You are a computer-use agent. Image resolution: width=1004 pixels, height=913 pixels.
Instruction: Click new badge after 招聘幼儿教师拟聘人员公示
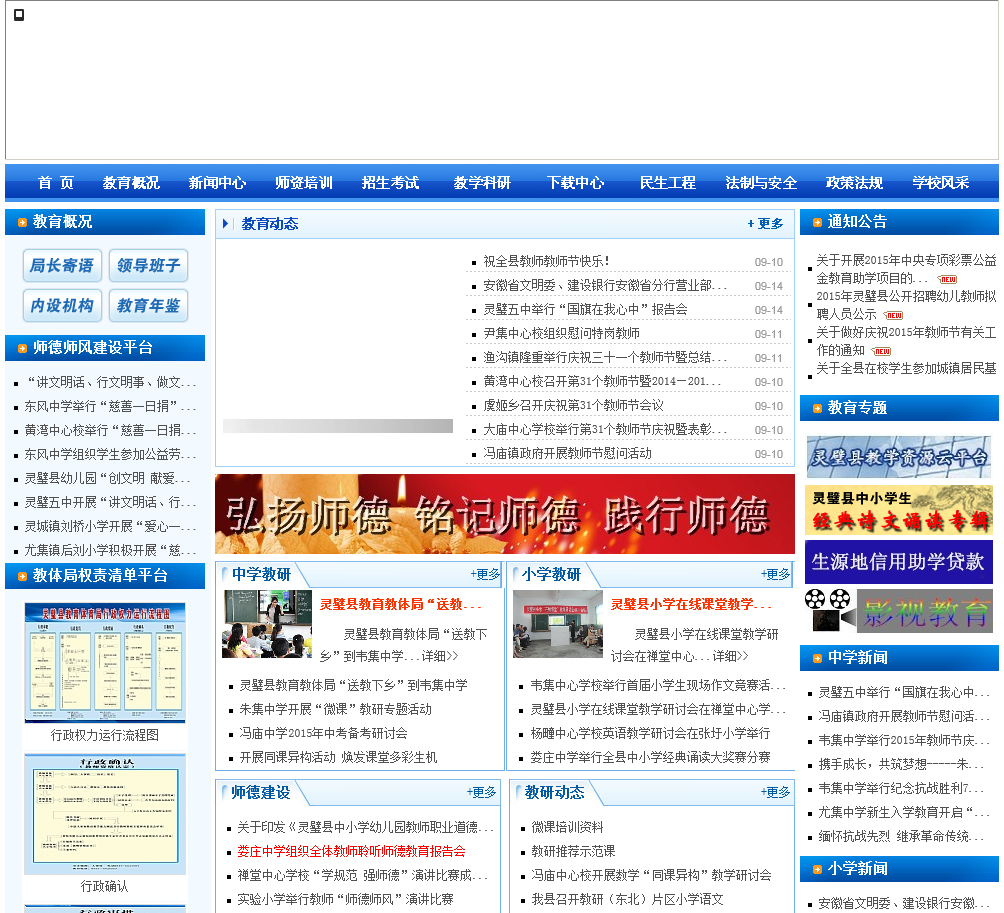pos(893,315)
